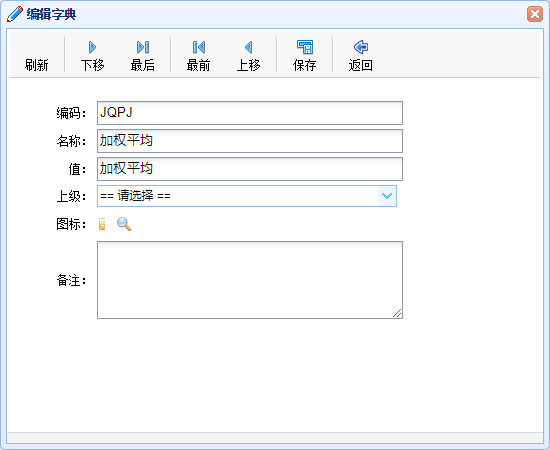Screen dimensions: 550x450
Task: Click the 返回 text label in the toolbar
Action: (361, 65)
